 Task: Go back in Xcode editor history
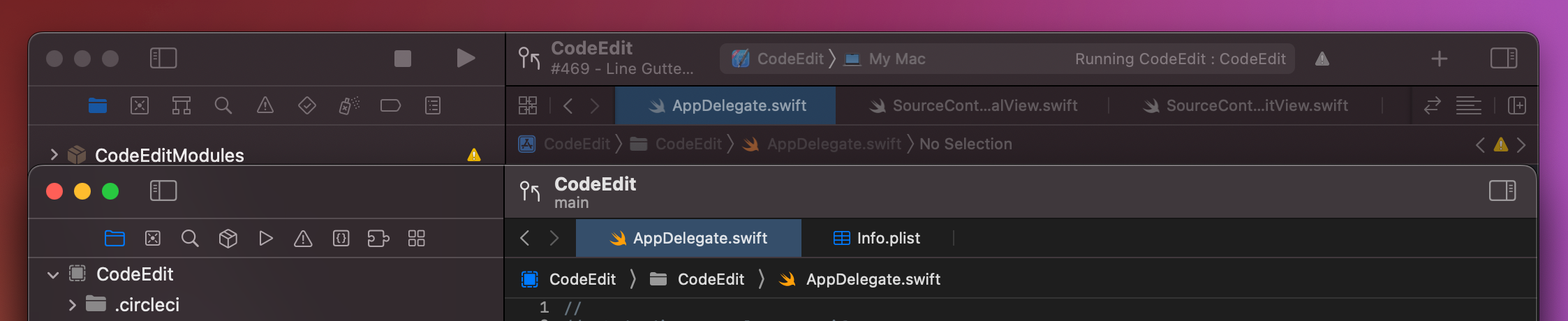(568, 105)
